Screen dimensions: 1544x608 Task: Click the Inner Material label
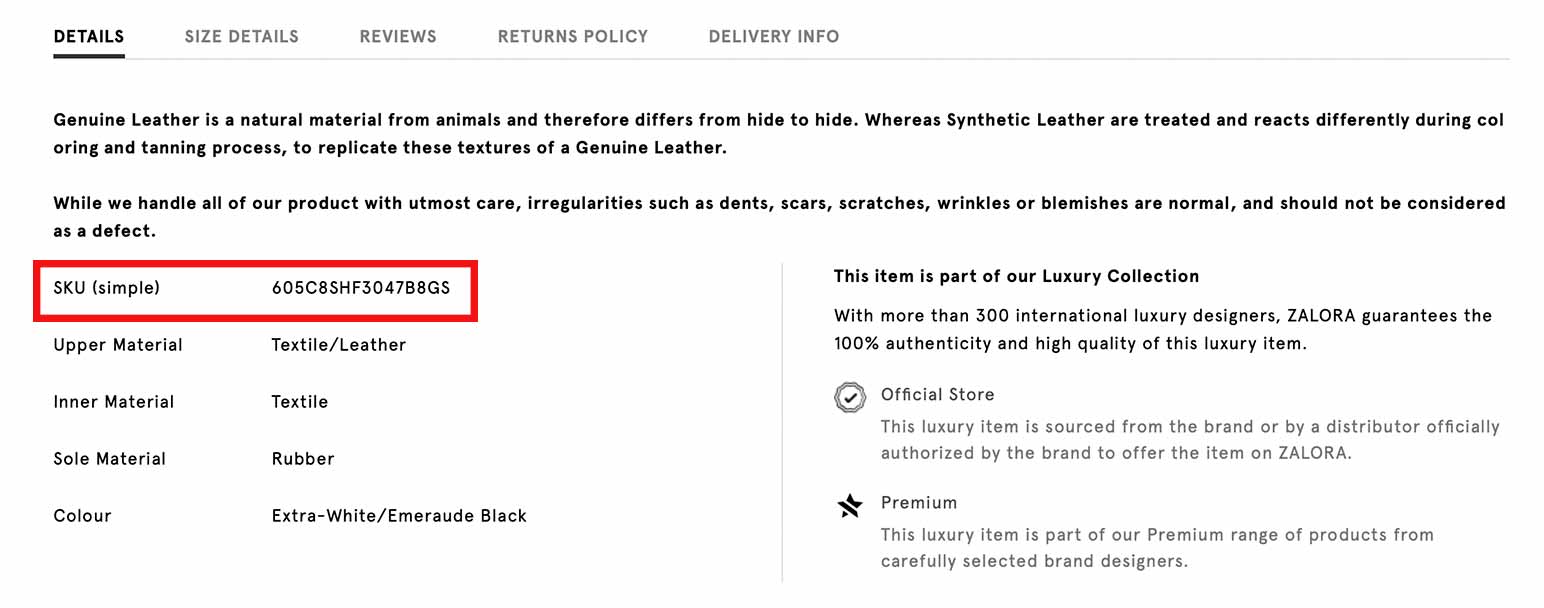[114, 402]
